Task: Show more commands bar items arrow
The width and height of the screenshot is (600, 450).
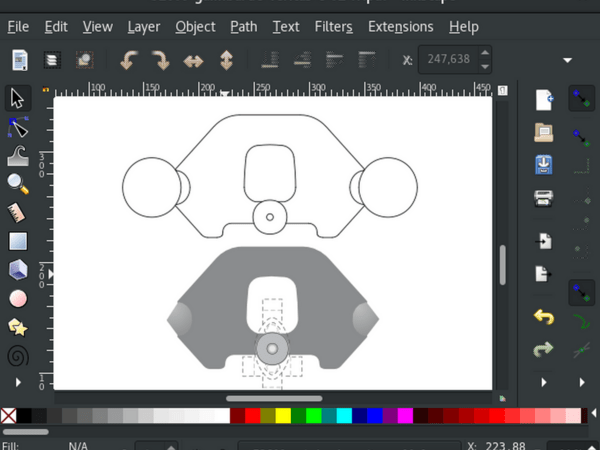Action: coord(543,382)
